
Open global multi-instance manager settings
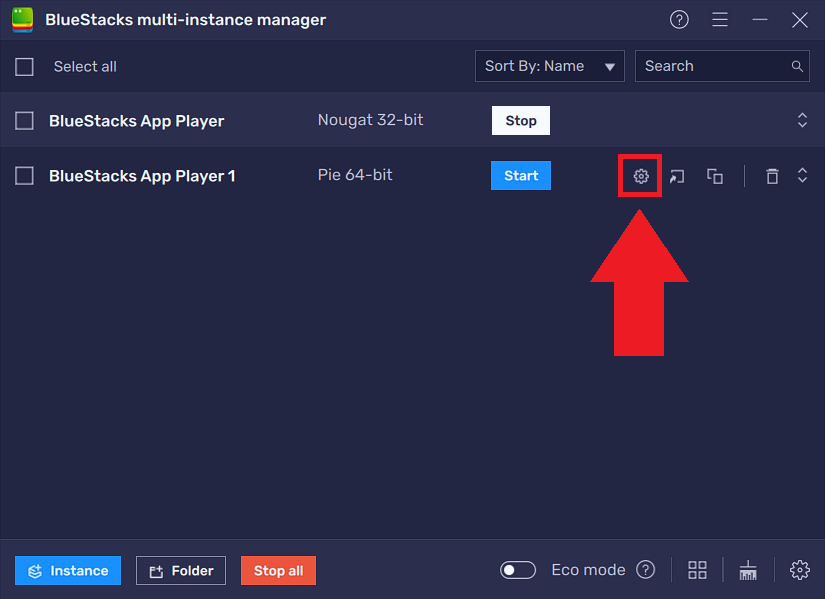(x=799, y=569)
